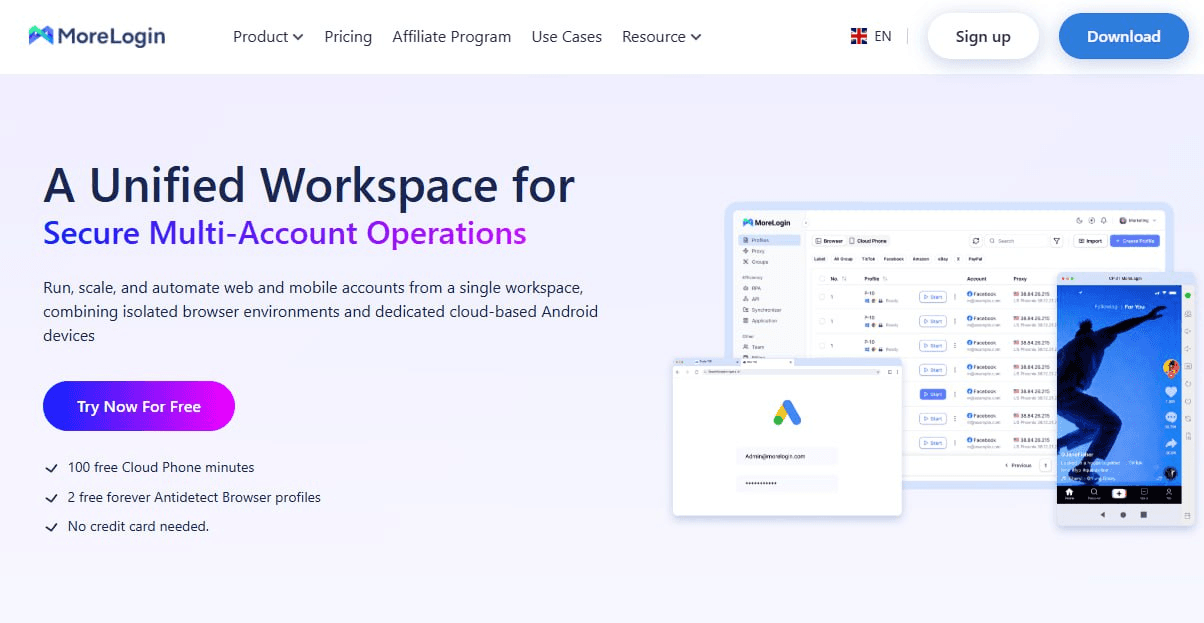Click the Search field in the preview
Image resolution: width=1204 pixels, height=623 pixels.
coord(1016,241)
